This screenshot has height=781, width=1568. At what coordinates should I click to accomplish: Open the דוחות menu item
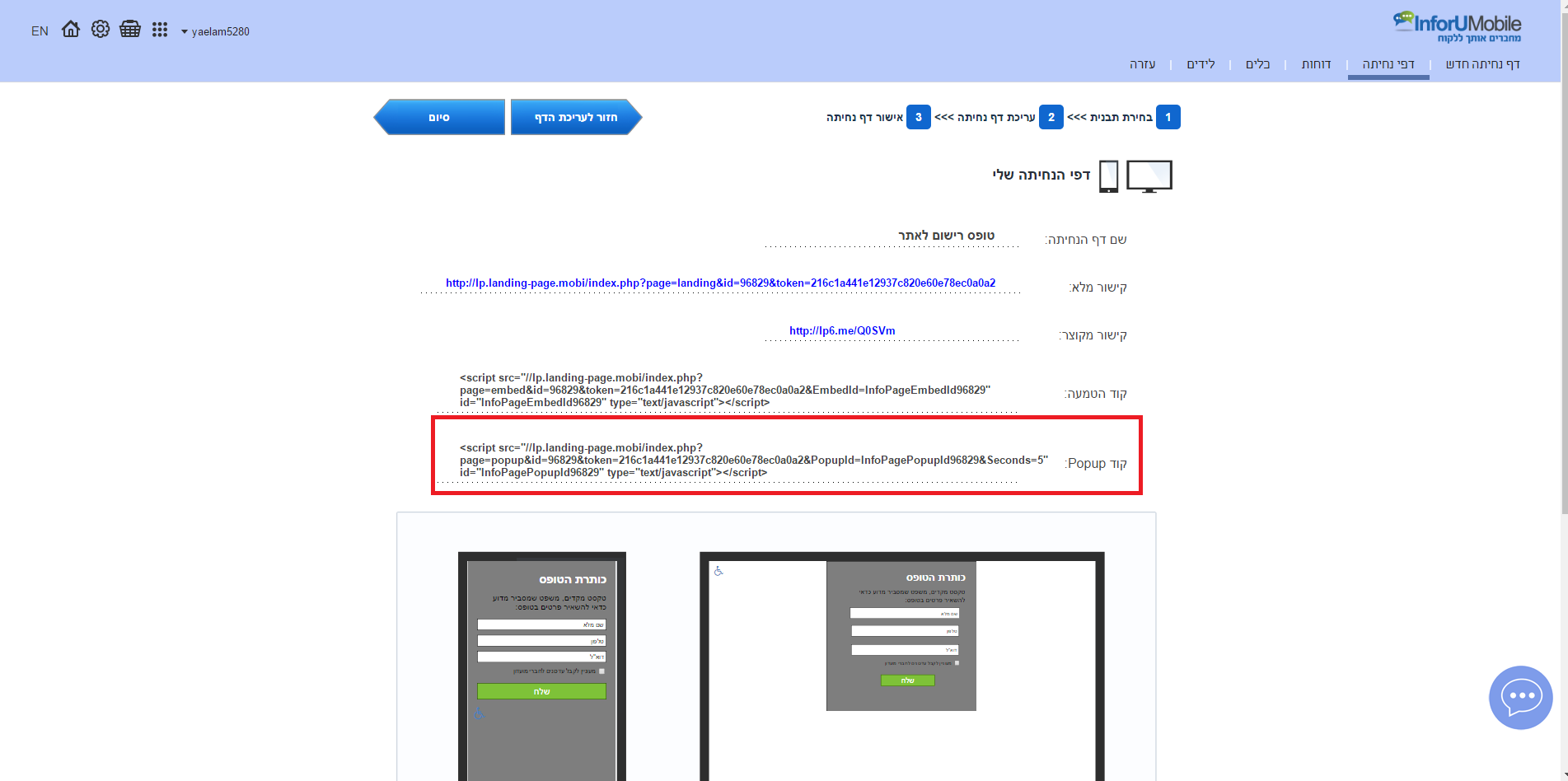click(1316, 64)
